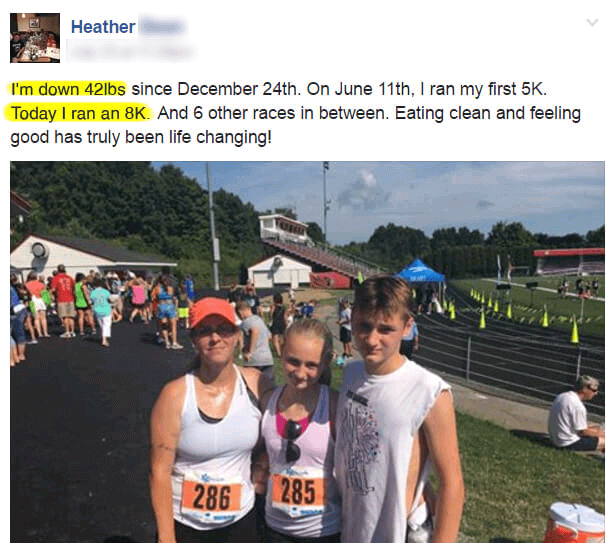The height and width of the screenshot is (543, 607).
Task: Click race bib number 285 in the photo
Action: [x=298, y=491]
